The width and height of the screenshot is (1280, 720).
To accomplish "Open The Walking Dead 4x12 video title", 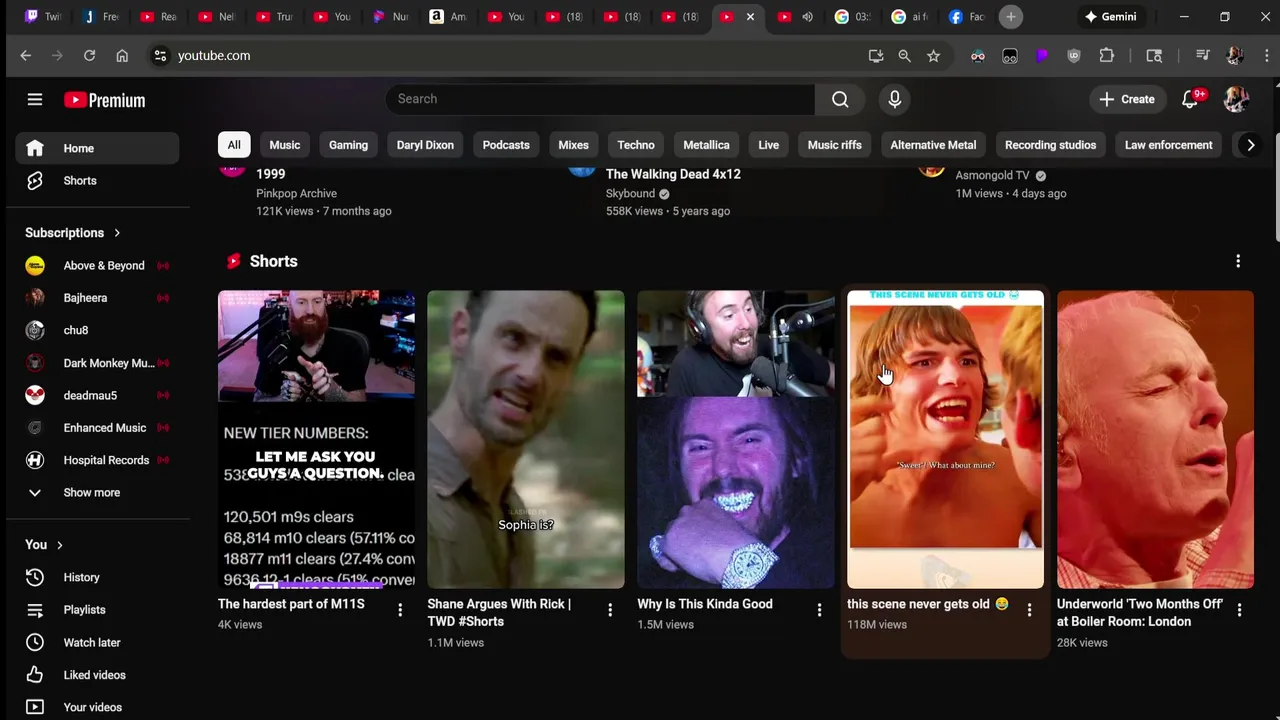I will click(673, 174).
